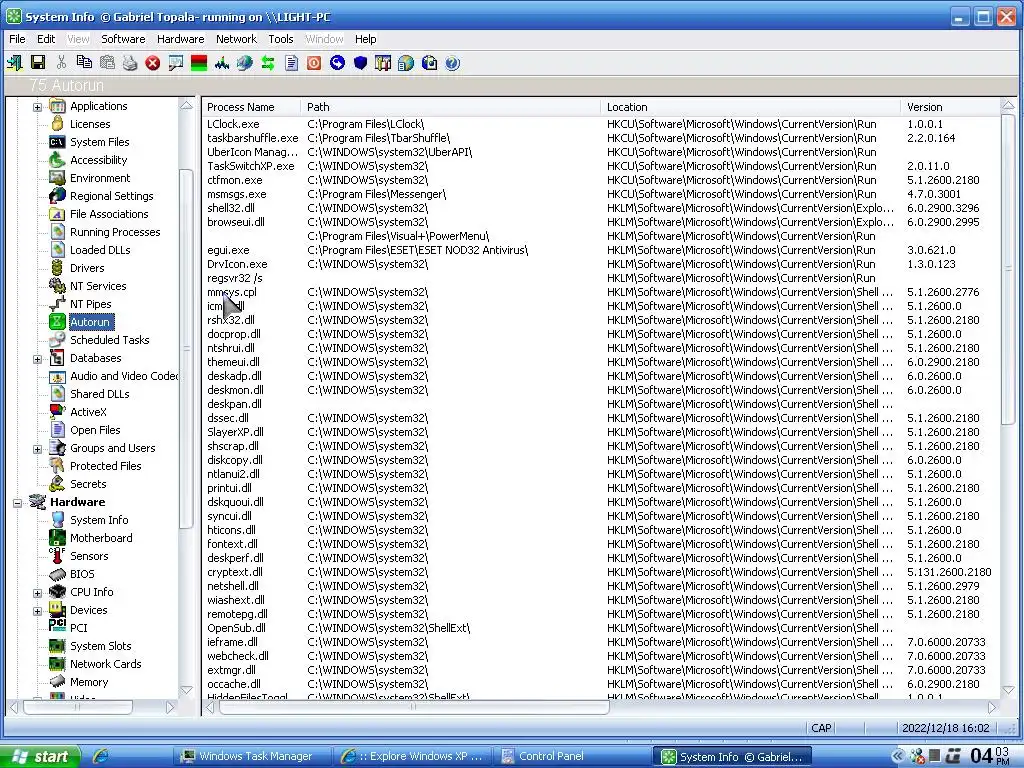Click the red X stop icon

pyautogui.click(x=153, y=63)
